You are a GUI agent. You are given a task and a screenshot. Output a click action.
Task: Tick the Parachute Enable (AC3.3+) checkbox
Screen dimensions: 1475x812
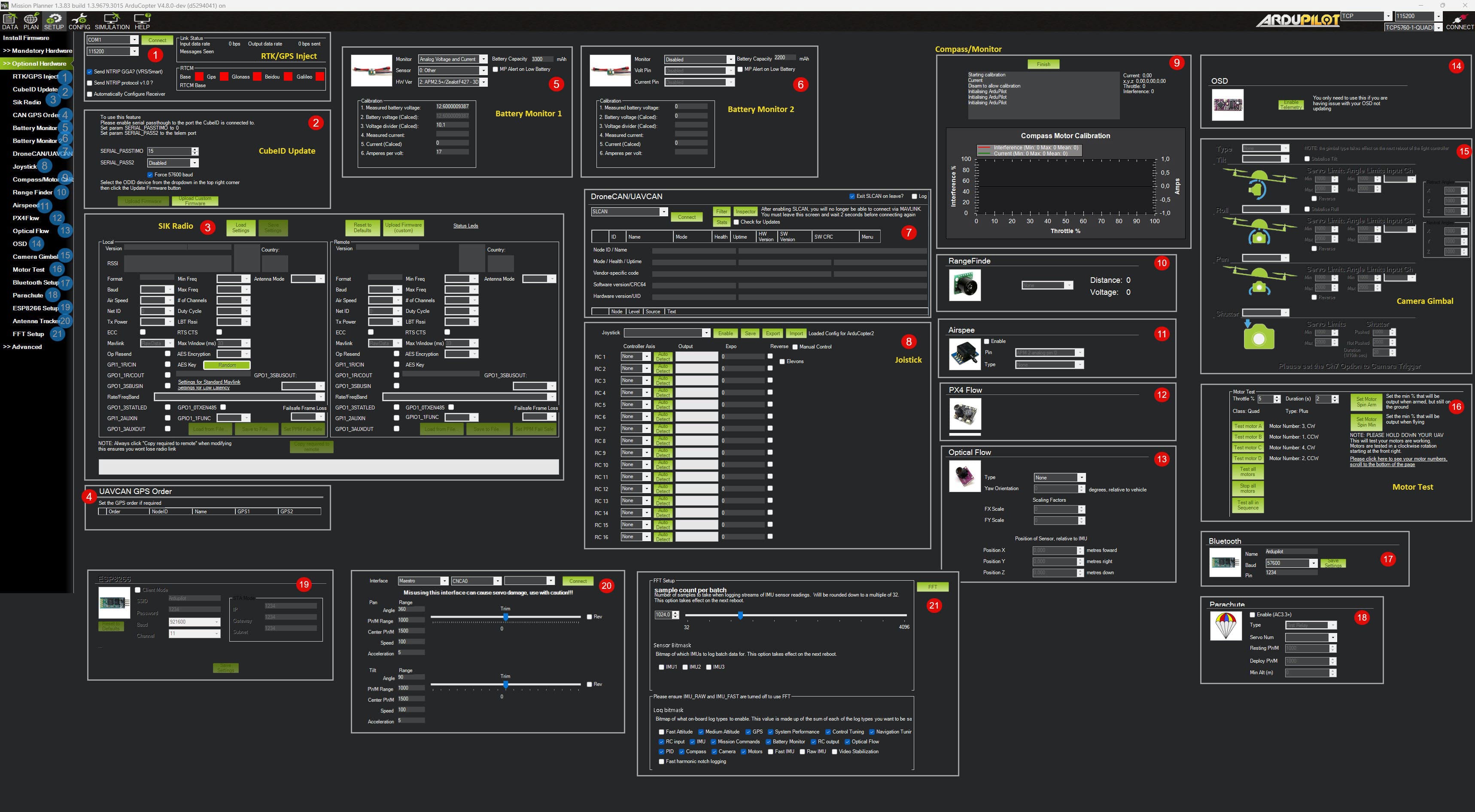(x=1252, y=615)
